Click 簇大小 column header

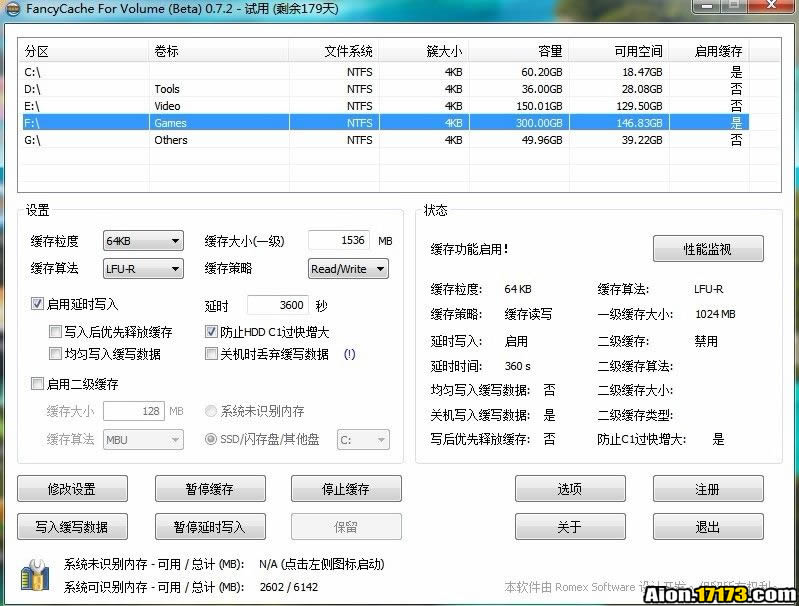click(x=424, y=51)
